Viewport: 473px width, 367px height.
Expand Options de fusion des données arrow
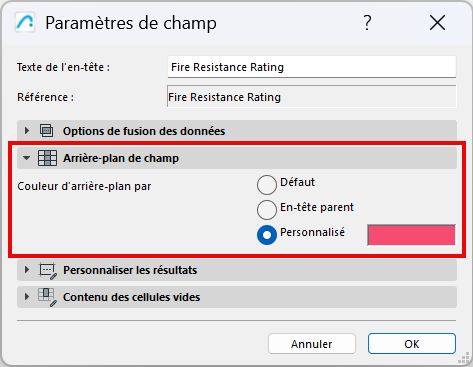pyautogui.click(x=27, y=131)
